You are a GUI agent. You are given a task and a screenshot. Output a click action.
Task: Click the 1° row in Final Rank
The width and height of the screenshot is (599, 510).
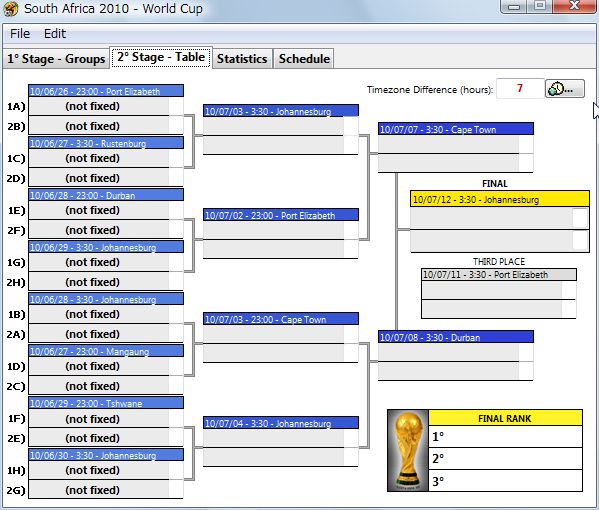[x=505, y=436]
